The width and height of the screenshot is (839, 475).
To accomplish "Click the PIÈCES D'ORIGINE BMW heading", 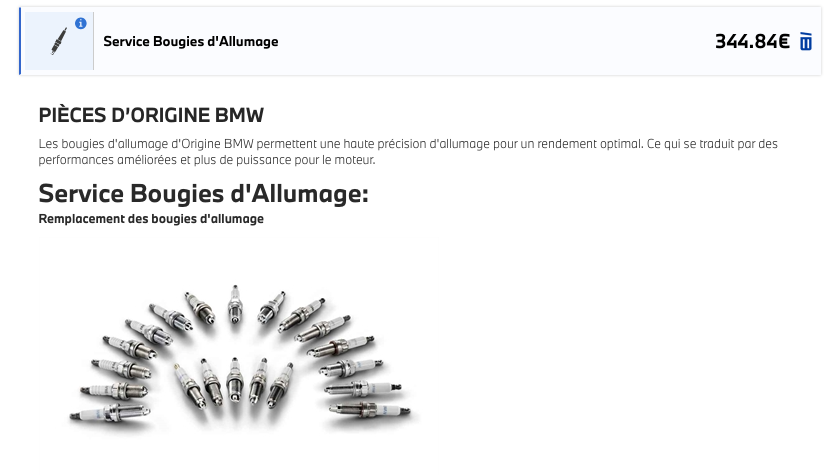I will point(151,115).
